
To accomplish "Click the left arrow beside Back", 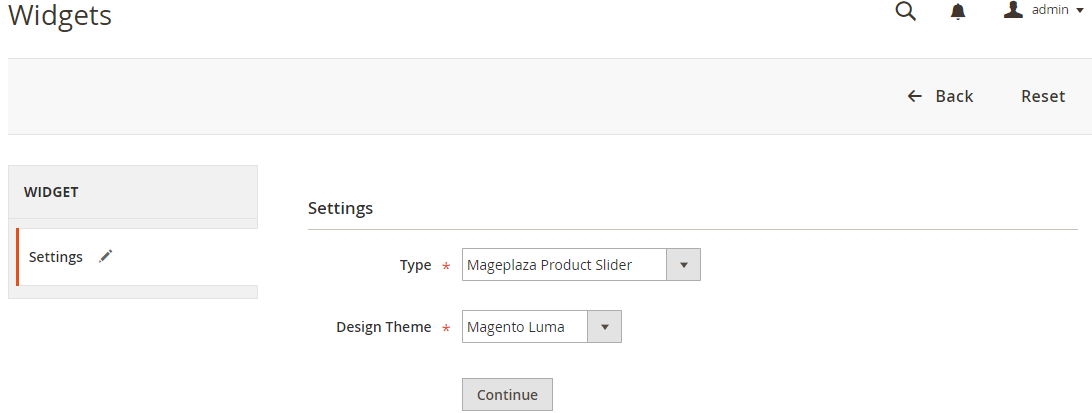I will click(x=914, y=96).
